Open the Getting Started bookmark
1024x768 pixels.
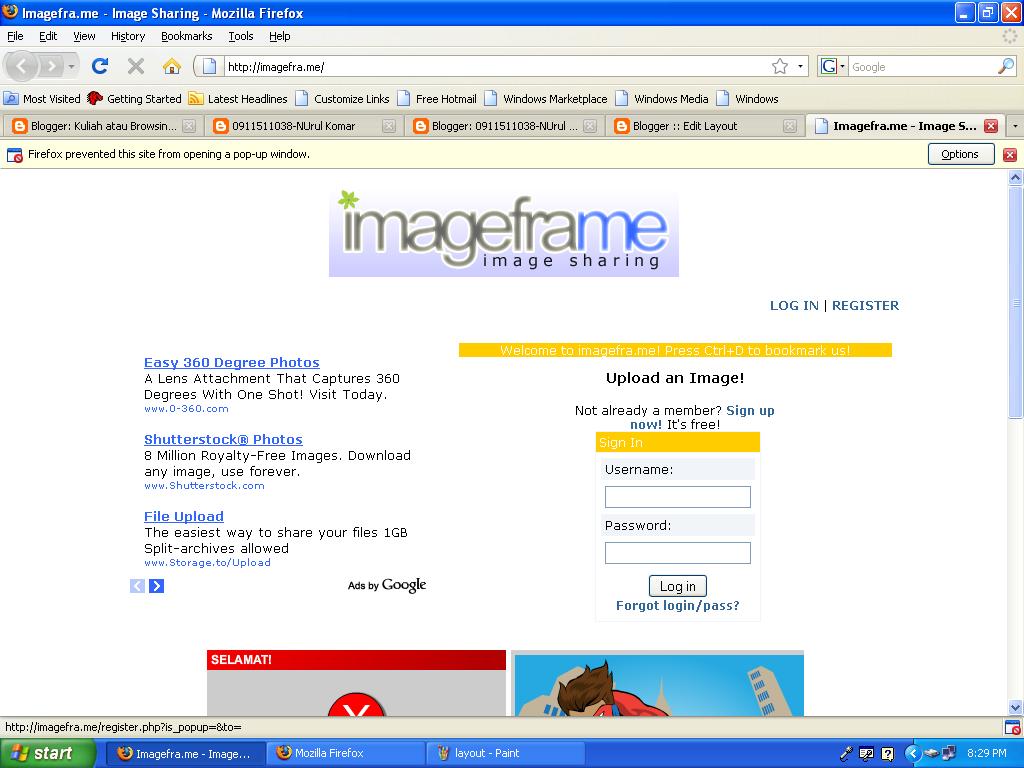(135, 99)
